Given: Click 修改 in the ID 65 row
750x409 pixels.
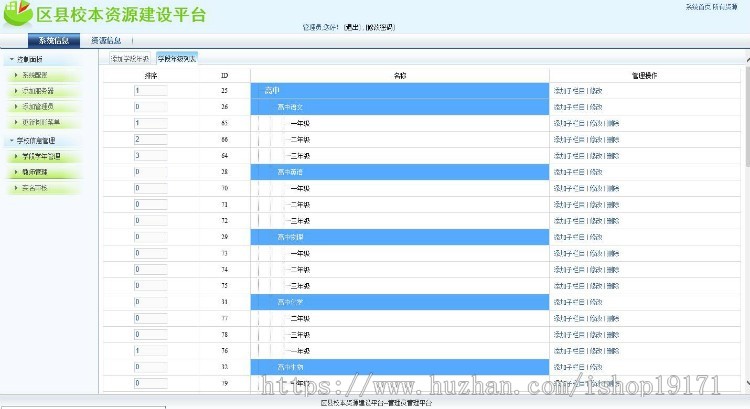Looking at the screenshot, I should (596, 123).
